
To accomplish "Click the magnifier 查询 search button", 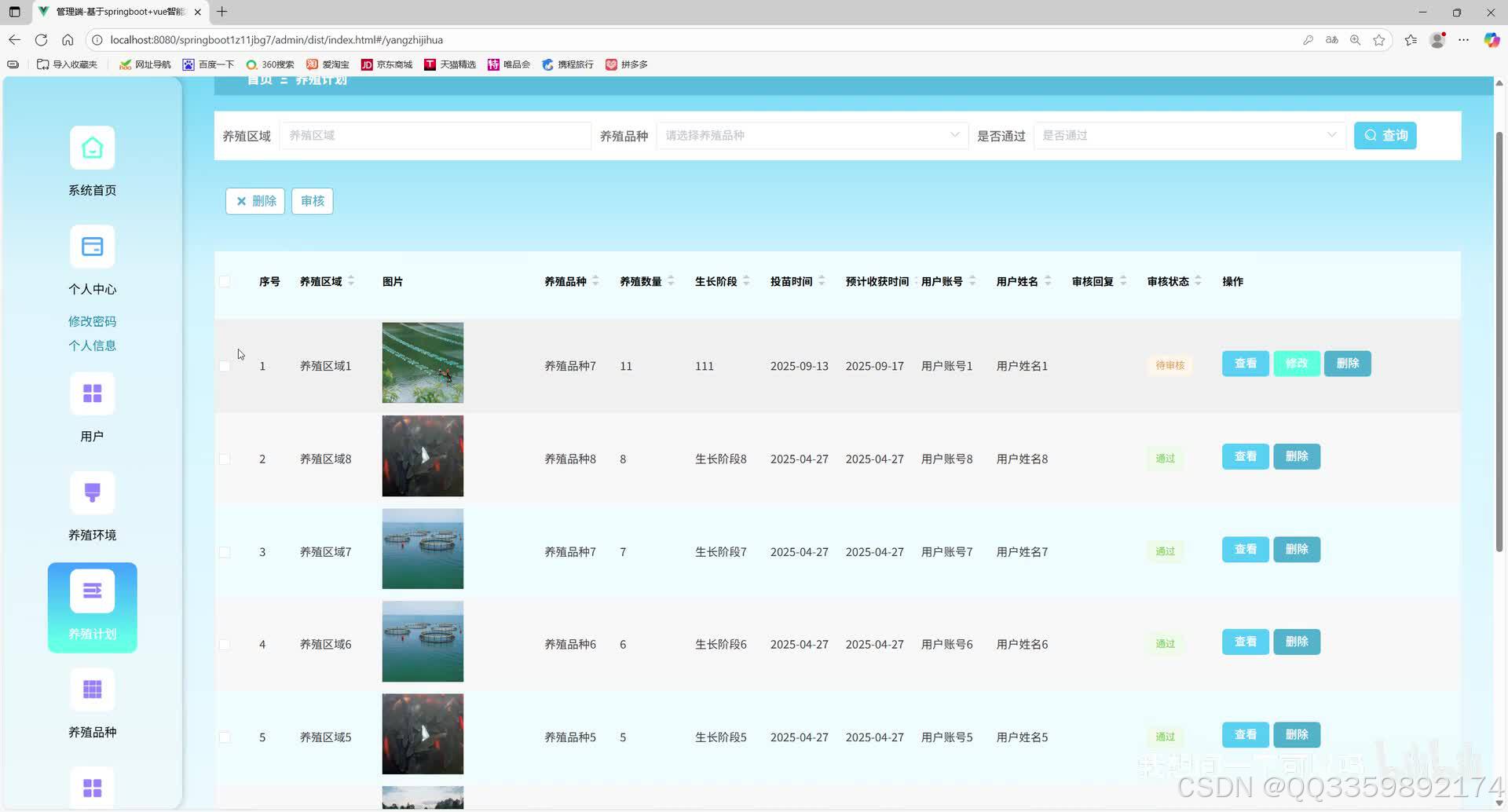I will click(1385, 135).
